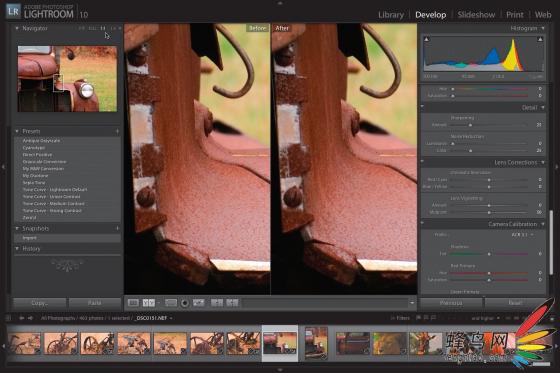
Task: Click the Lightroom LR logo icon
Action: 14,11
